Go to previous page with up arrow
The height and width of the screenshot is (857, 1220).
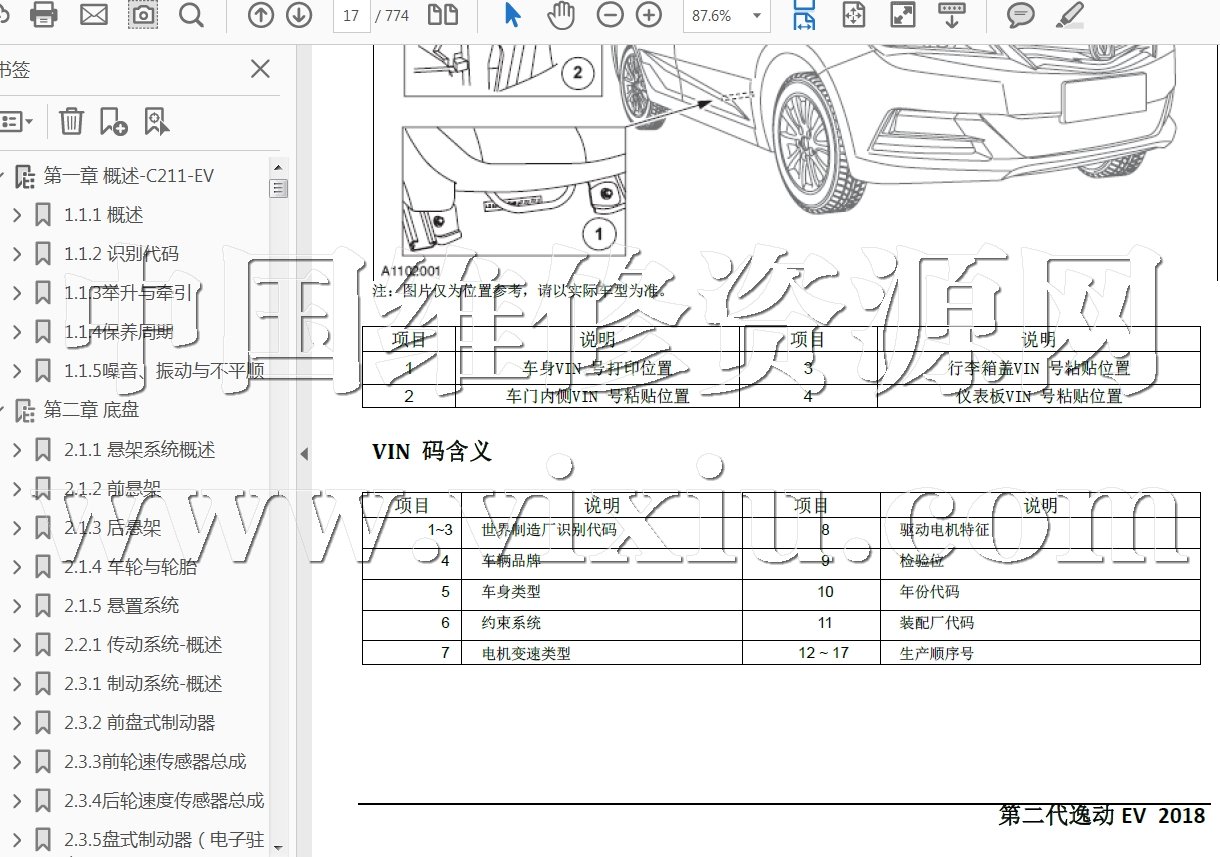pos(260,15)
